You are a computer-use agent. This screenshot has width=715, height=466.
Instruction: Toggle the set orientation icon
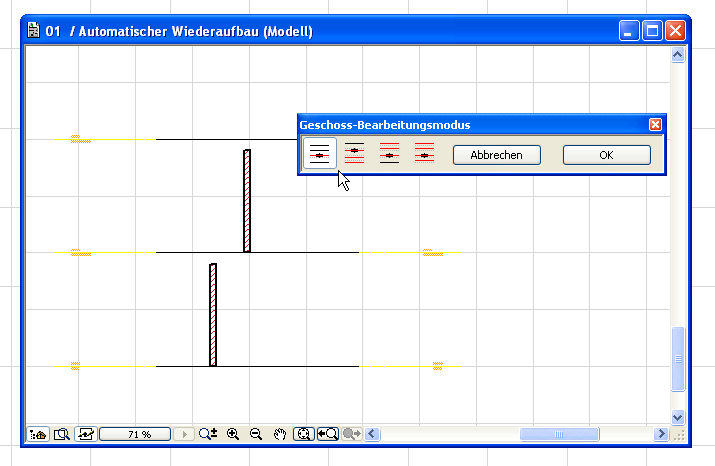point(86,434)
